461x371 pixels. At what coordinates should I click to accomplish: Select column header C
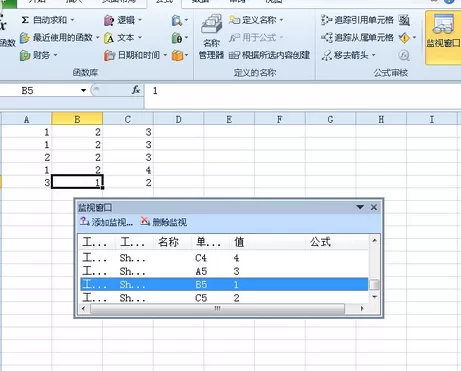tap(128, 119)
